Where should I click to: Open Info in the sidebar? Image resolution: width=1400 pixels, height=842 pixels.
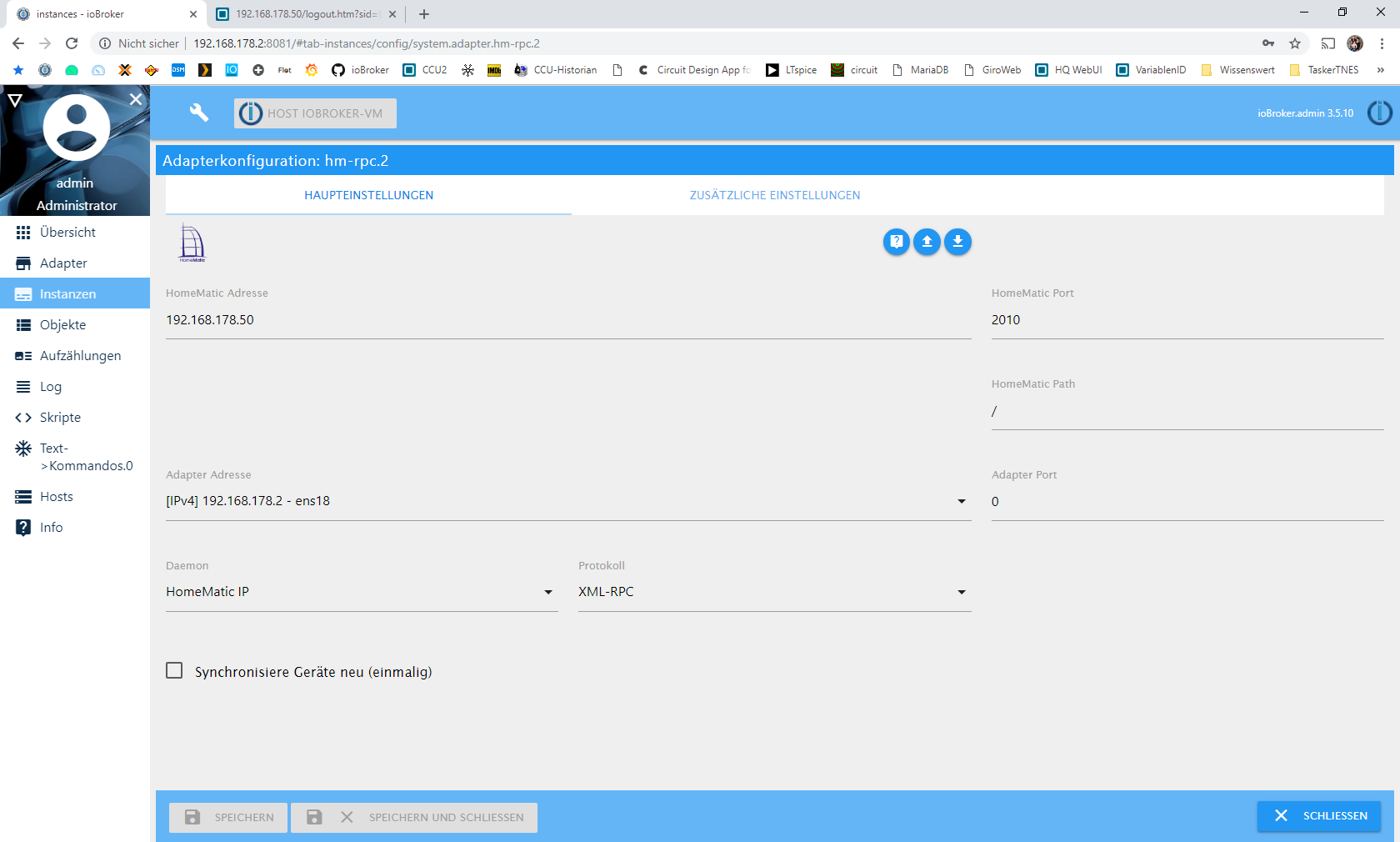[75, 527]
